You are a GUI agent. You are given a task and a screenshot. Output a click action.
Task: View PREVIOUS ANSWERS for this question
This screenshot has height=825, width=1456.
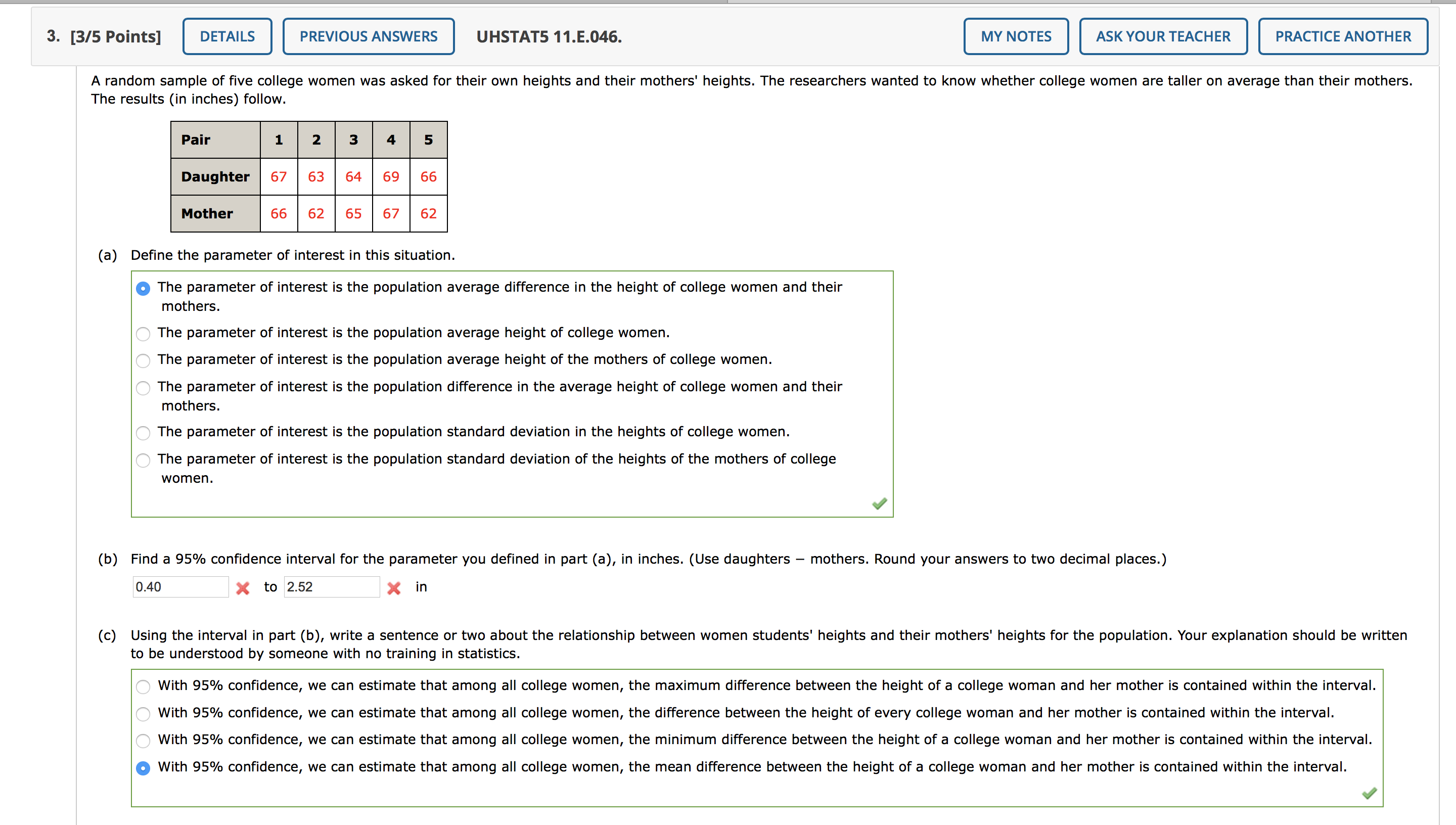tap(368, 36)
